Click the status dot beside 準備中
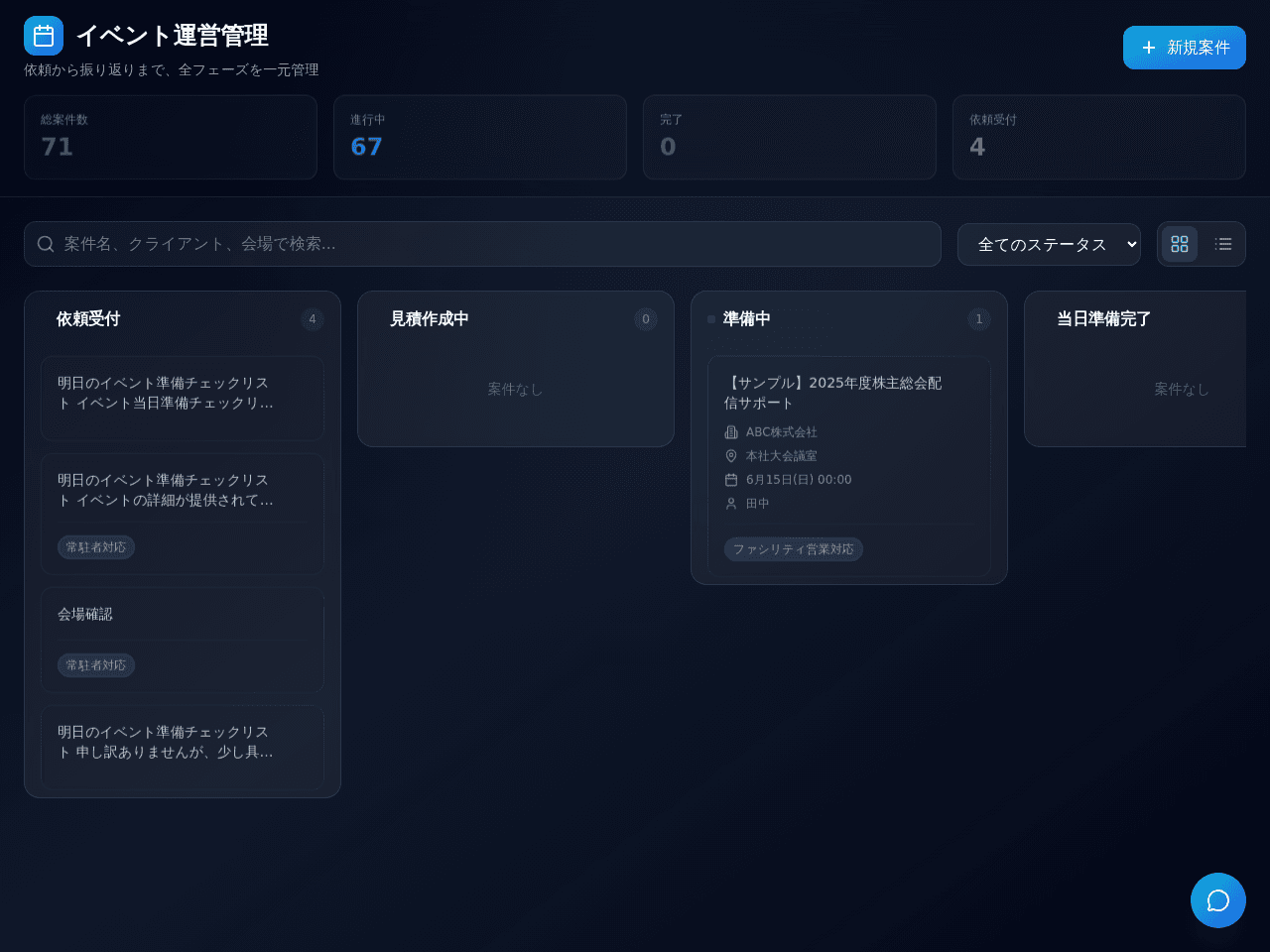 coord(711,319)
